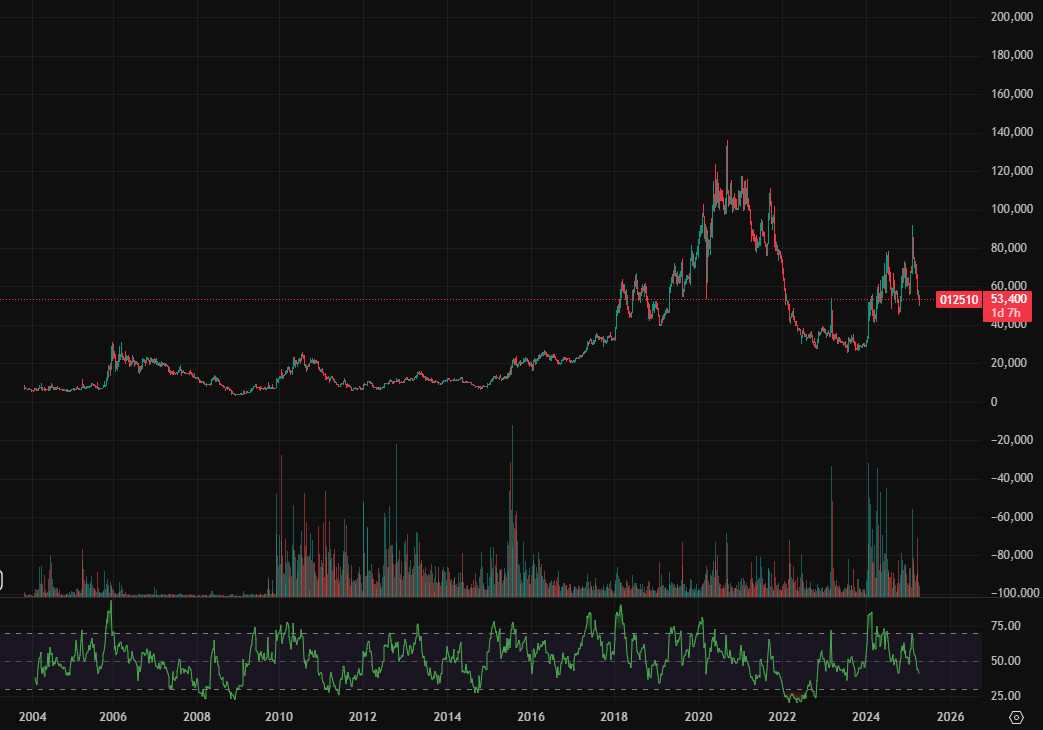Click the 180,000 price axis label

tap(1012, 55)
